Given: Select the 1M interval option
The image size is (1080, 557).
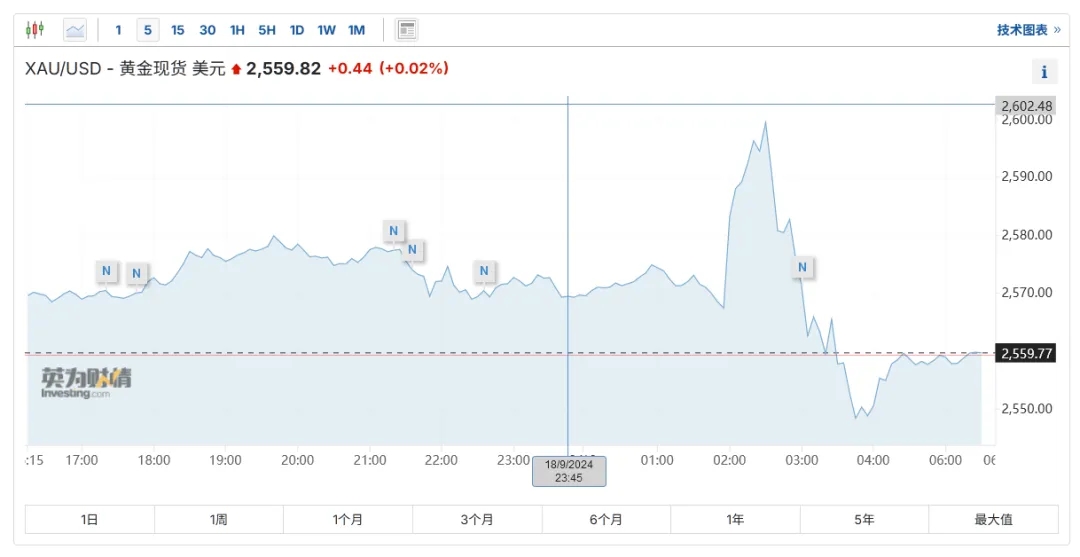Looking at the screenshot, I should [x=356, y=30].
